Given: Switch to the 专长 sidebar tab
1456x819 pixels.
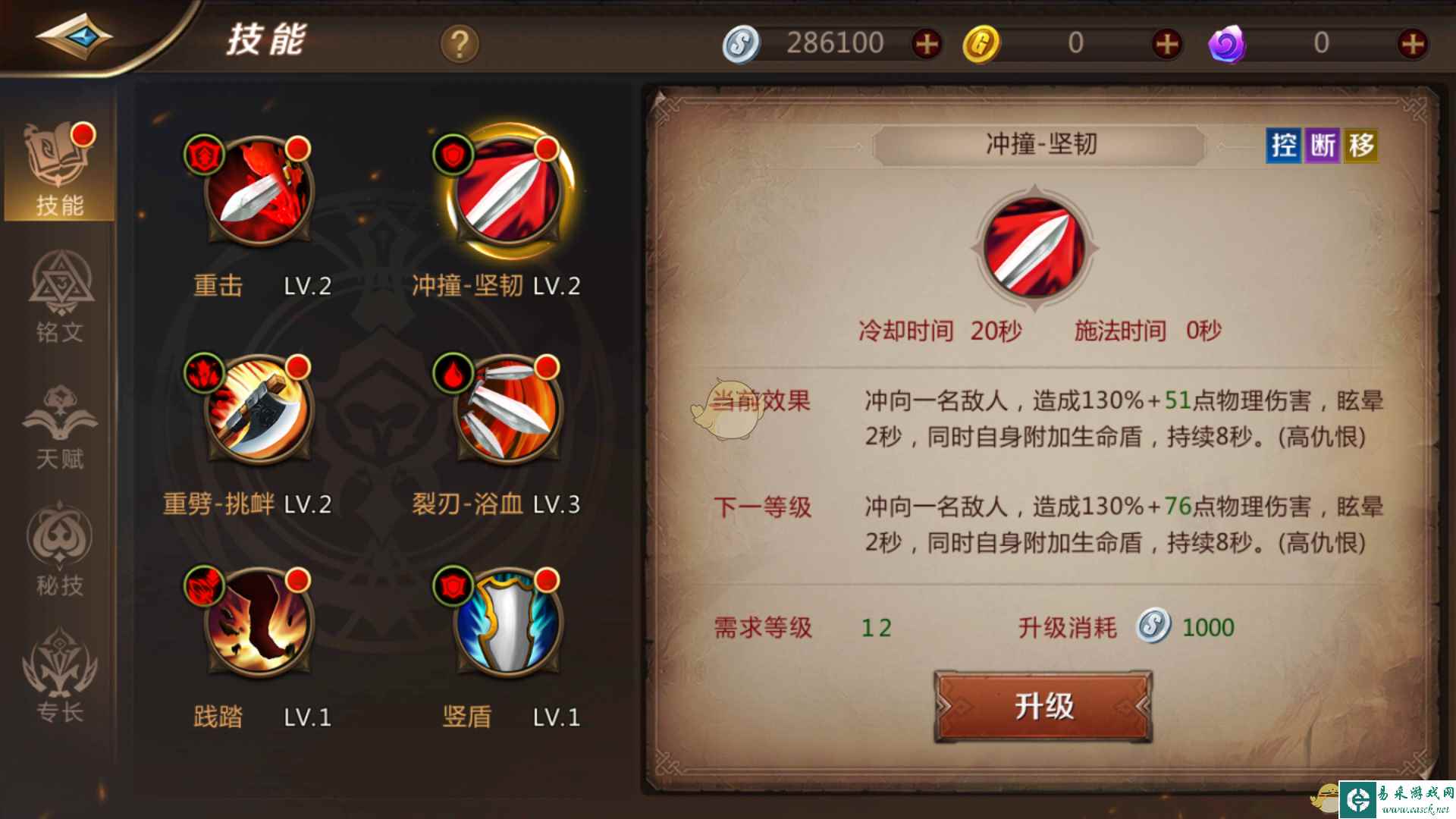Looking at the screenshot, I should click(59, 675).
